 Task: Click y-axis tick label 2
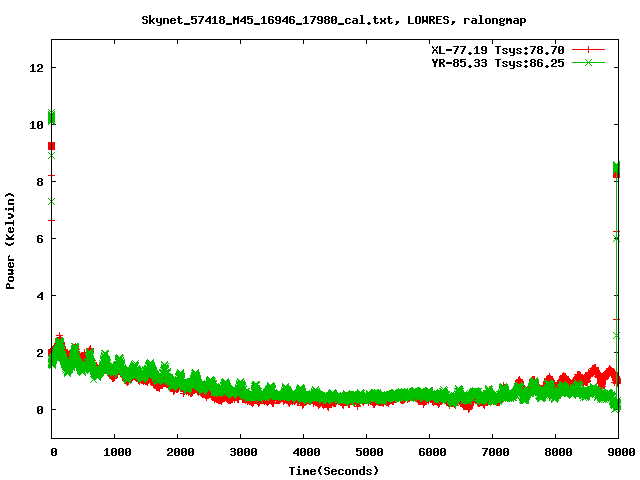tap(40, 353)
